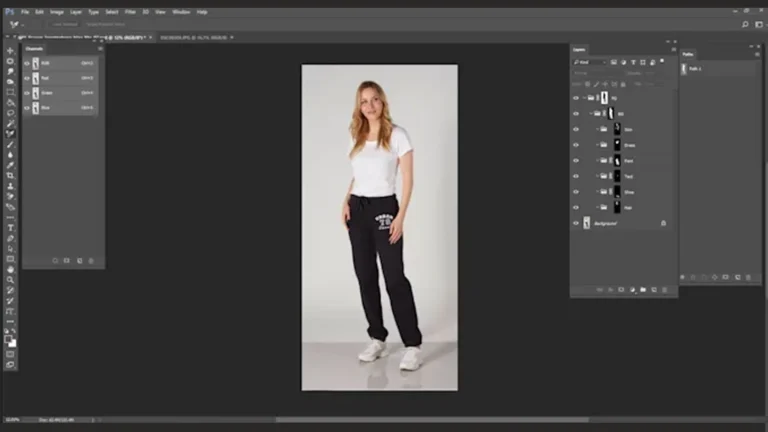Select the Zoom tool

click(10, 279)
